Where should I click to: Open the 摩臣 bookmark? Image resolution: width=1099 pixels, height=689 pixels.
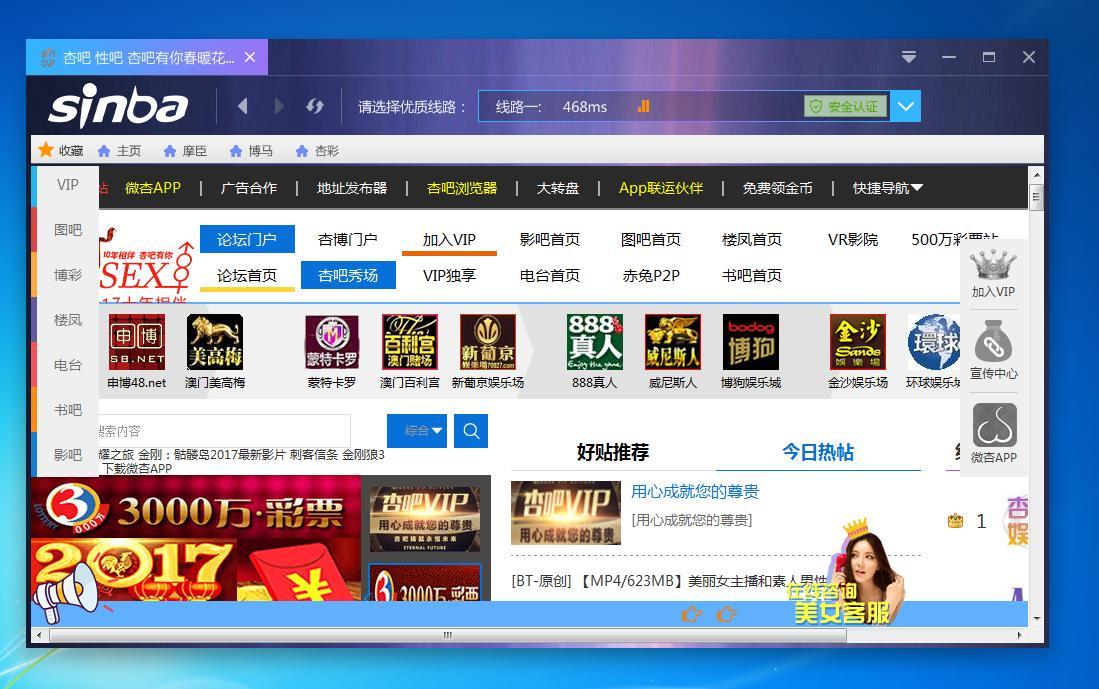tap(185, 151)
